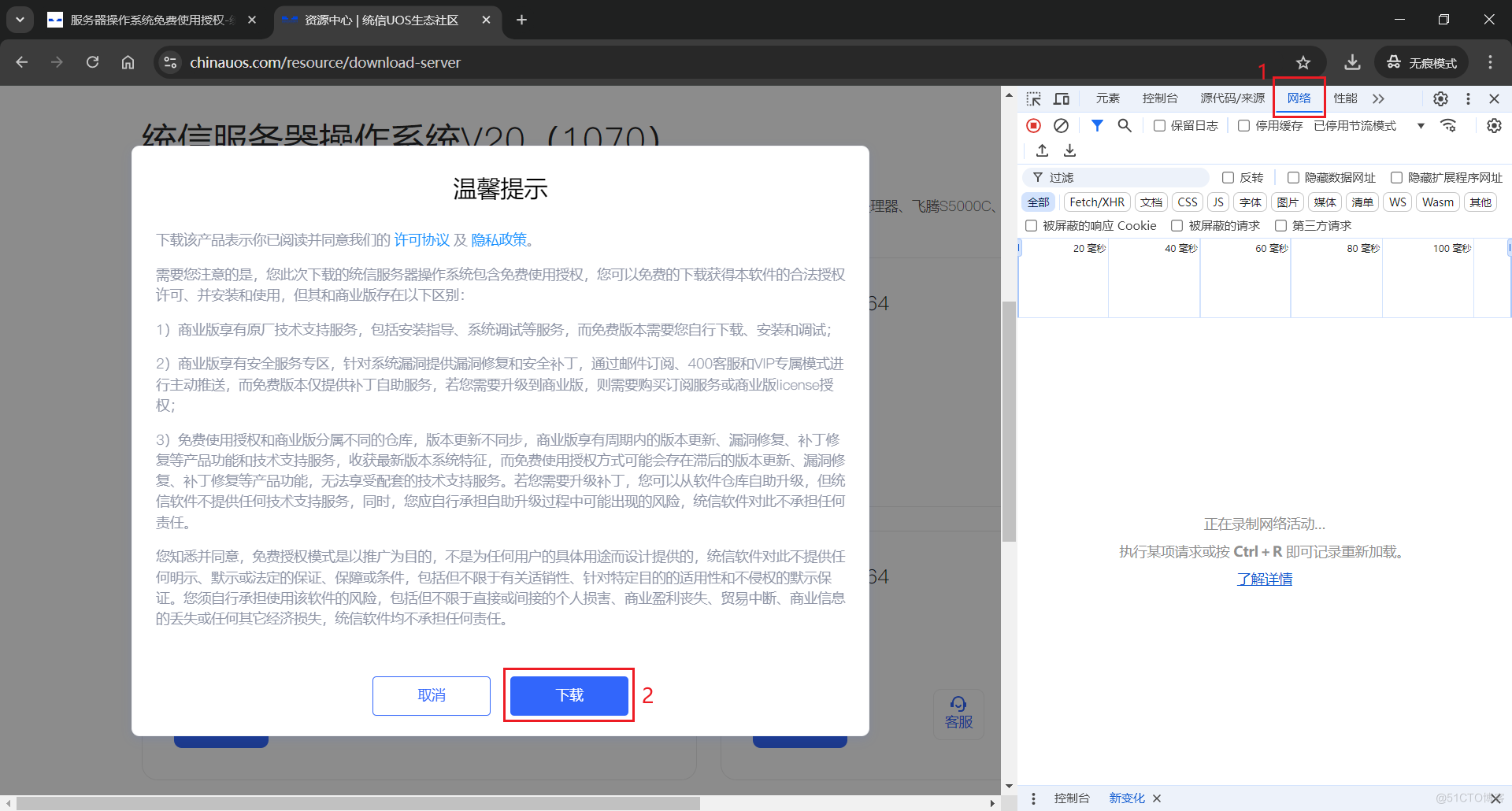Toggle 无痕模式 incognito indicator
This screenshot has width=1512, height=811.
tap(1421, 62)
